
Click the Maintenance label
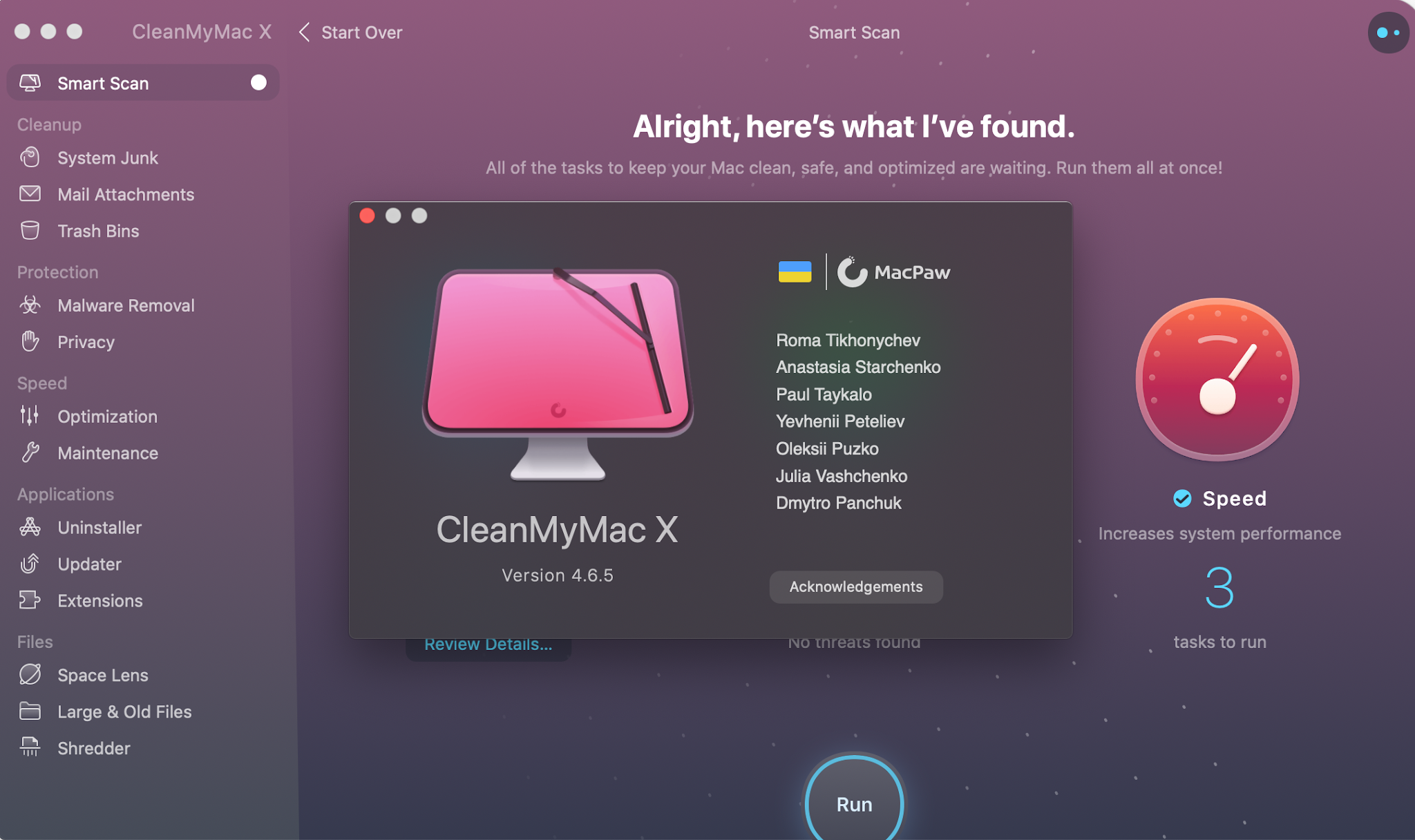(108, 453)
